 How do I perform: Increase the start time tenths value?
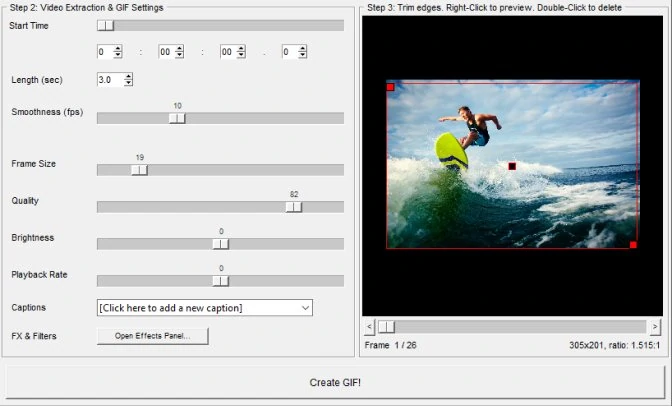(303, 49)
